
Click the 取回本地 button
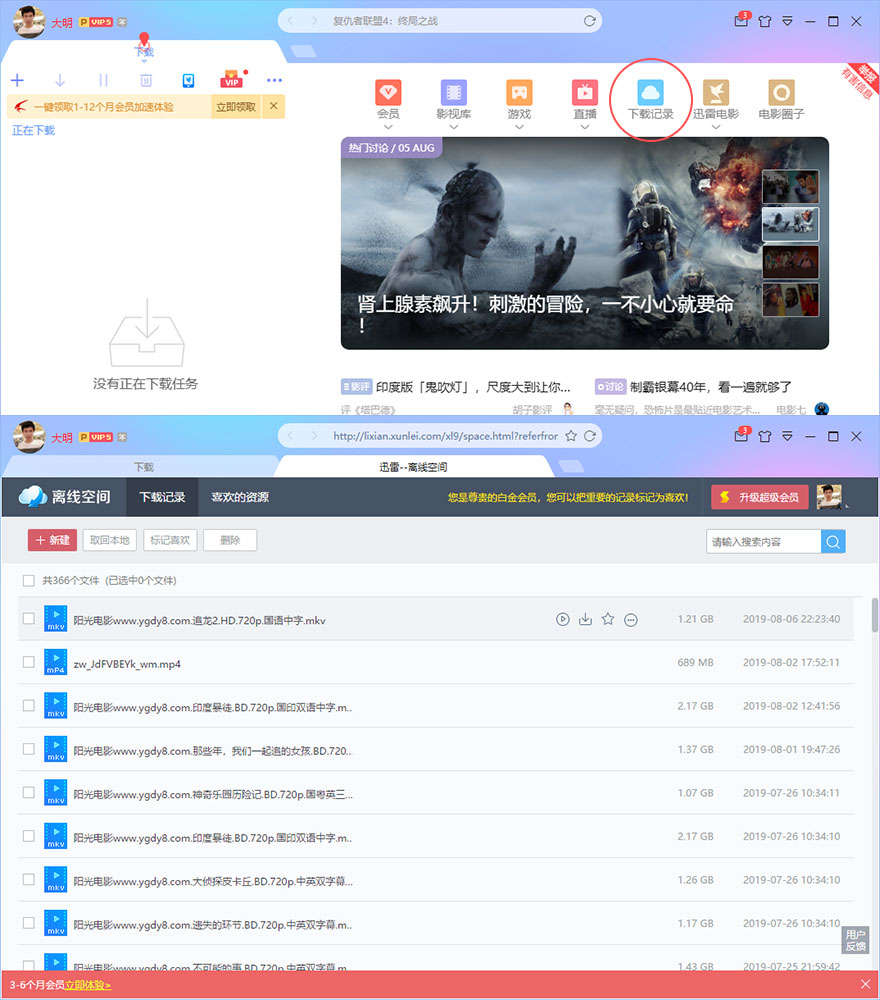pos(110,540)
